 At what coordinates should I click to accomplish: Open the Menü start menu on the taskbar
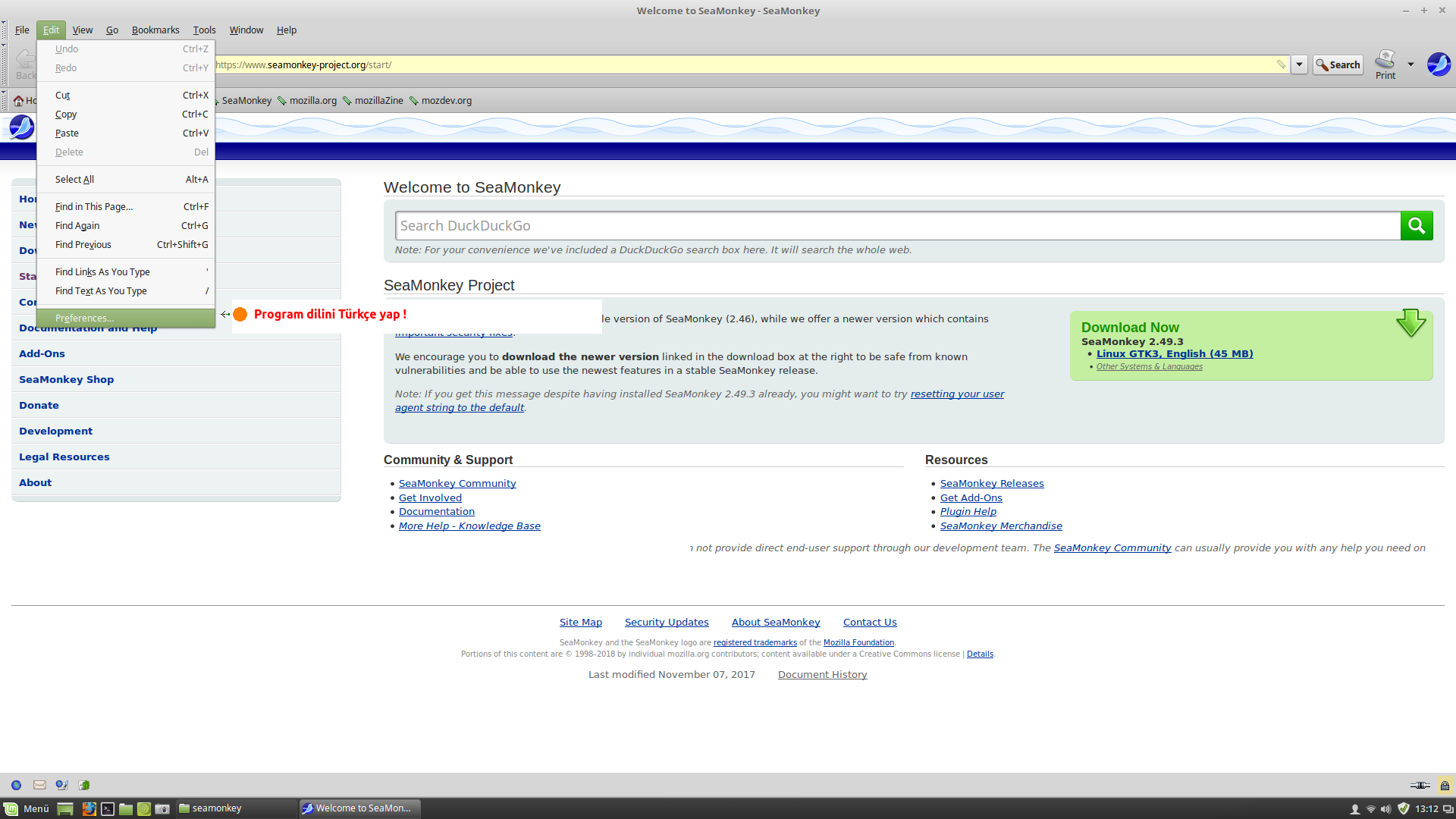(27, 808)
